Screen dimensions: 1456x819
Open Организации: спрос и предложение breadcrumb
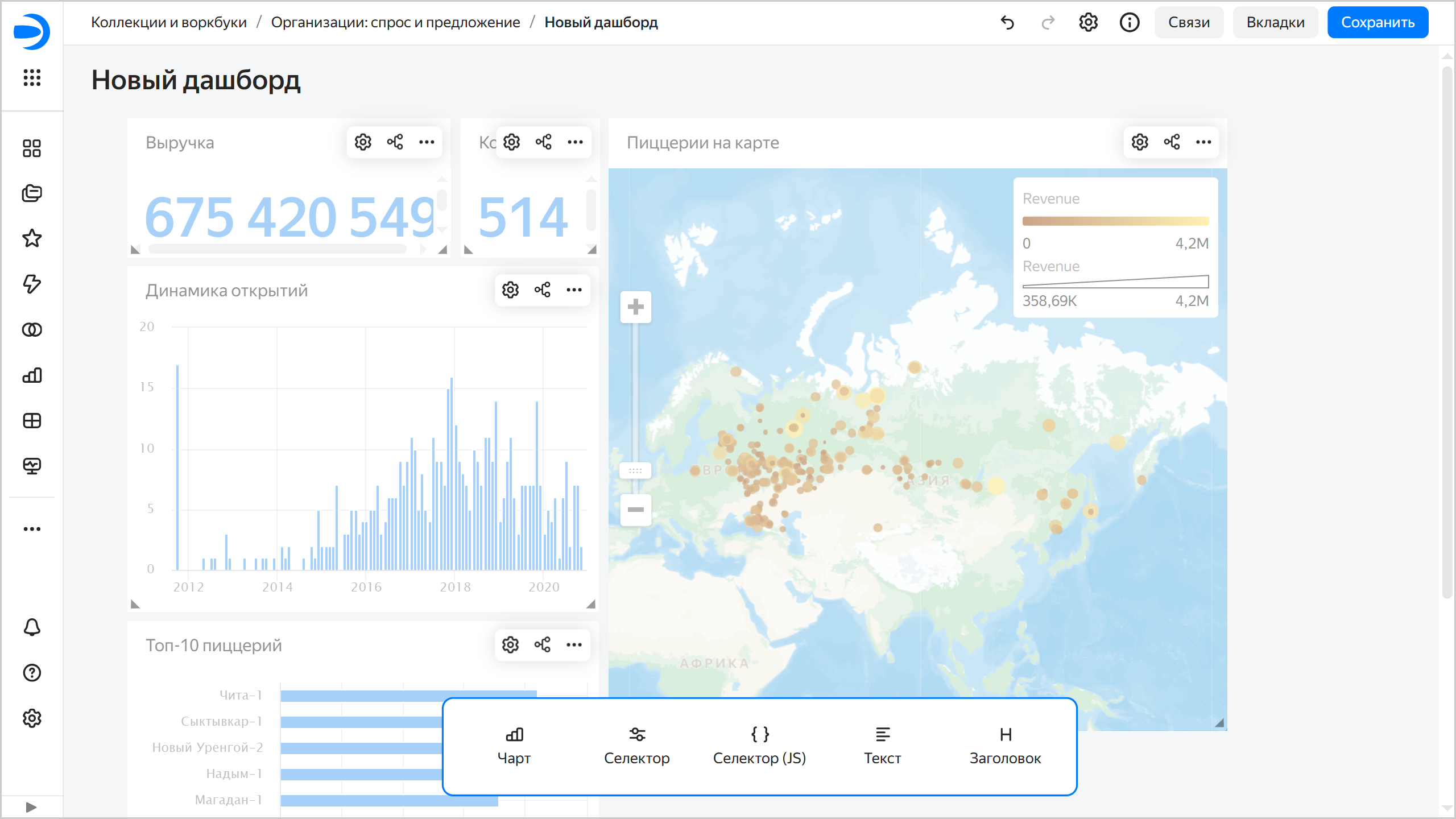point(395,23)
